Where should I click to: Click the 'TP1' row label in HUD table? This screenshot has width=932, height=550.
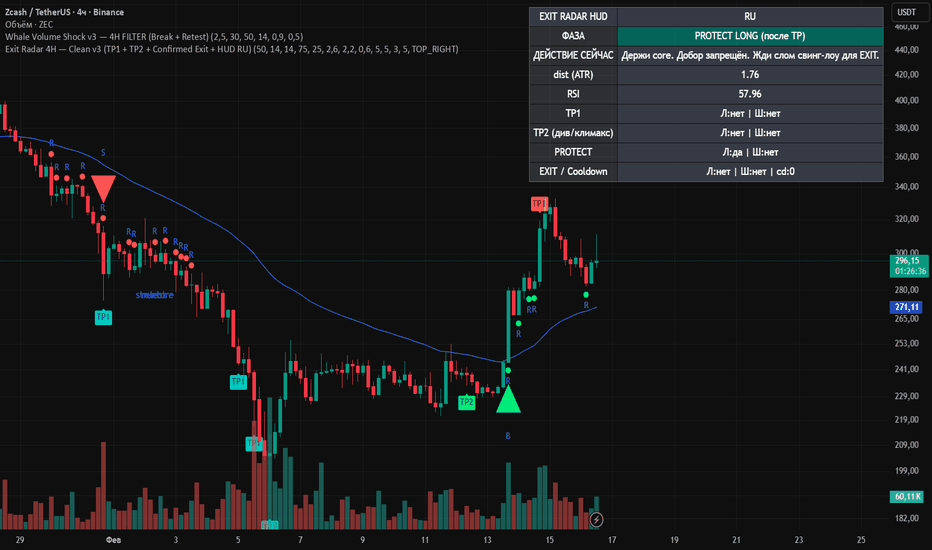click(x=574, y=113)
